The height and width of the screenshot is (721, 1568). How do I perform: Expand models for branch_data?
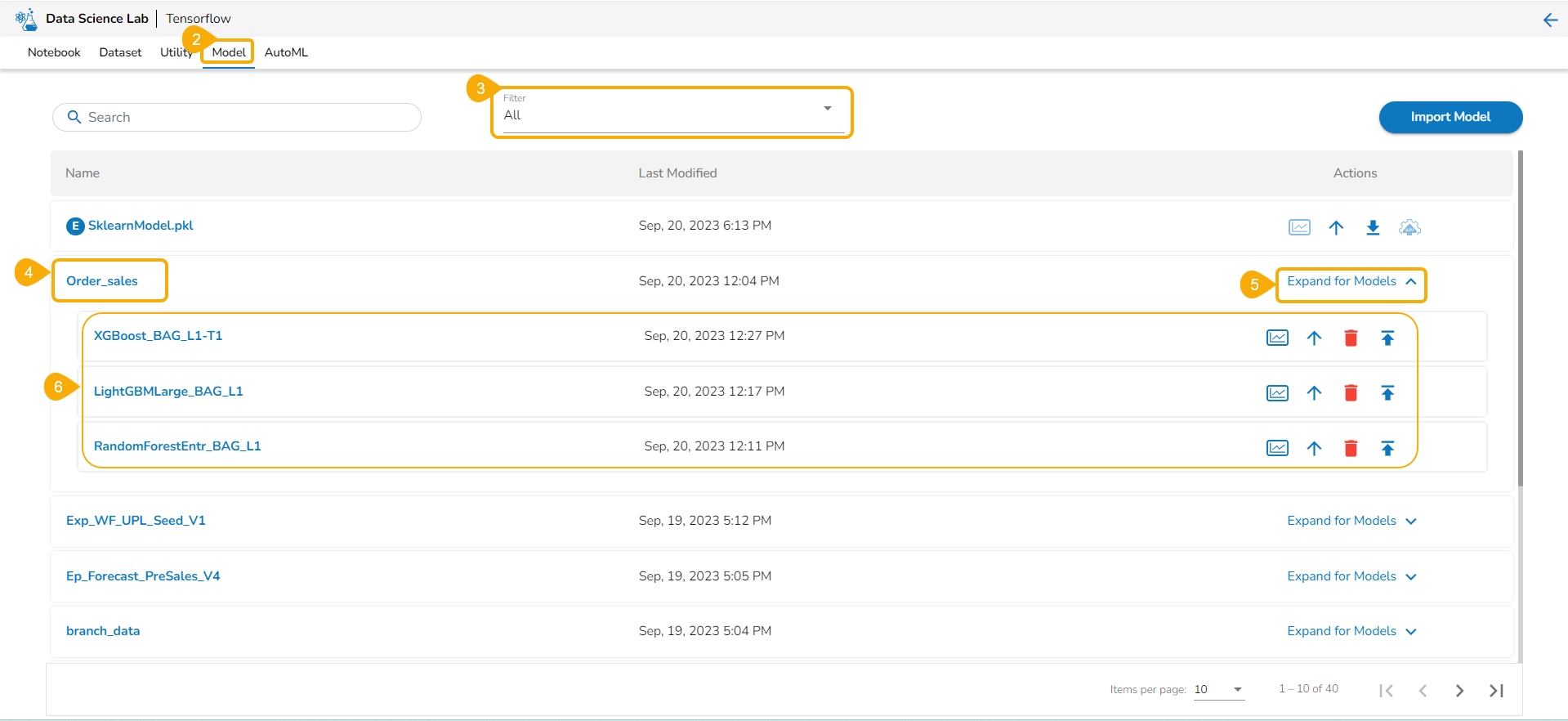pyautogui.click(x=1351, y=631)
